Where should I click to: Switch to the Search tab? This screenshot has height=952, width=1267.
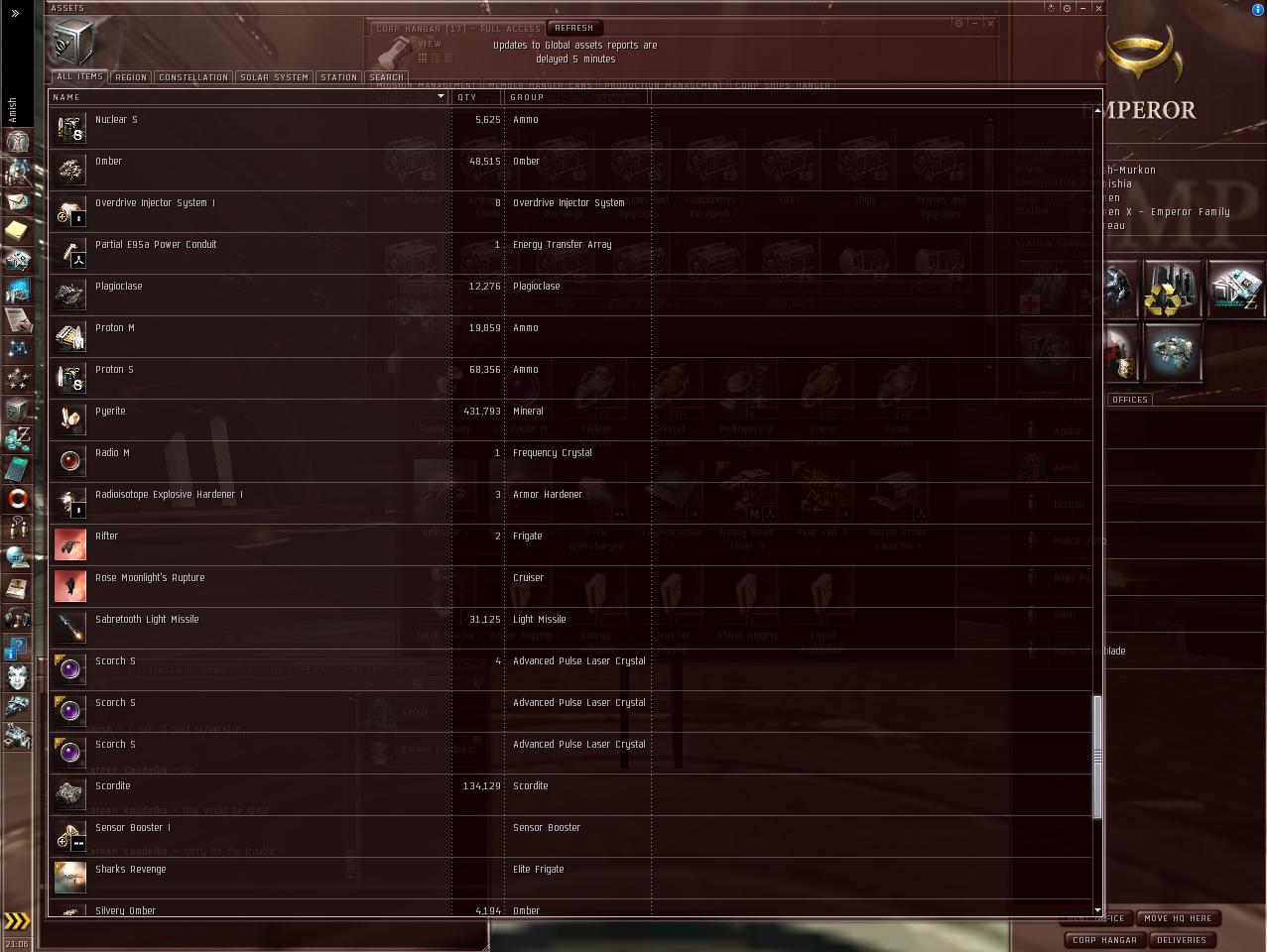(x=386, y=77)
